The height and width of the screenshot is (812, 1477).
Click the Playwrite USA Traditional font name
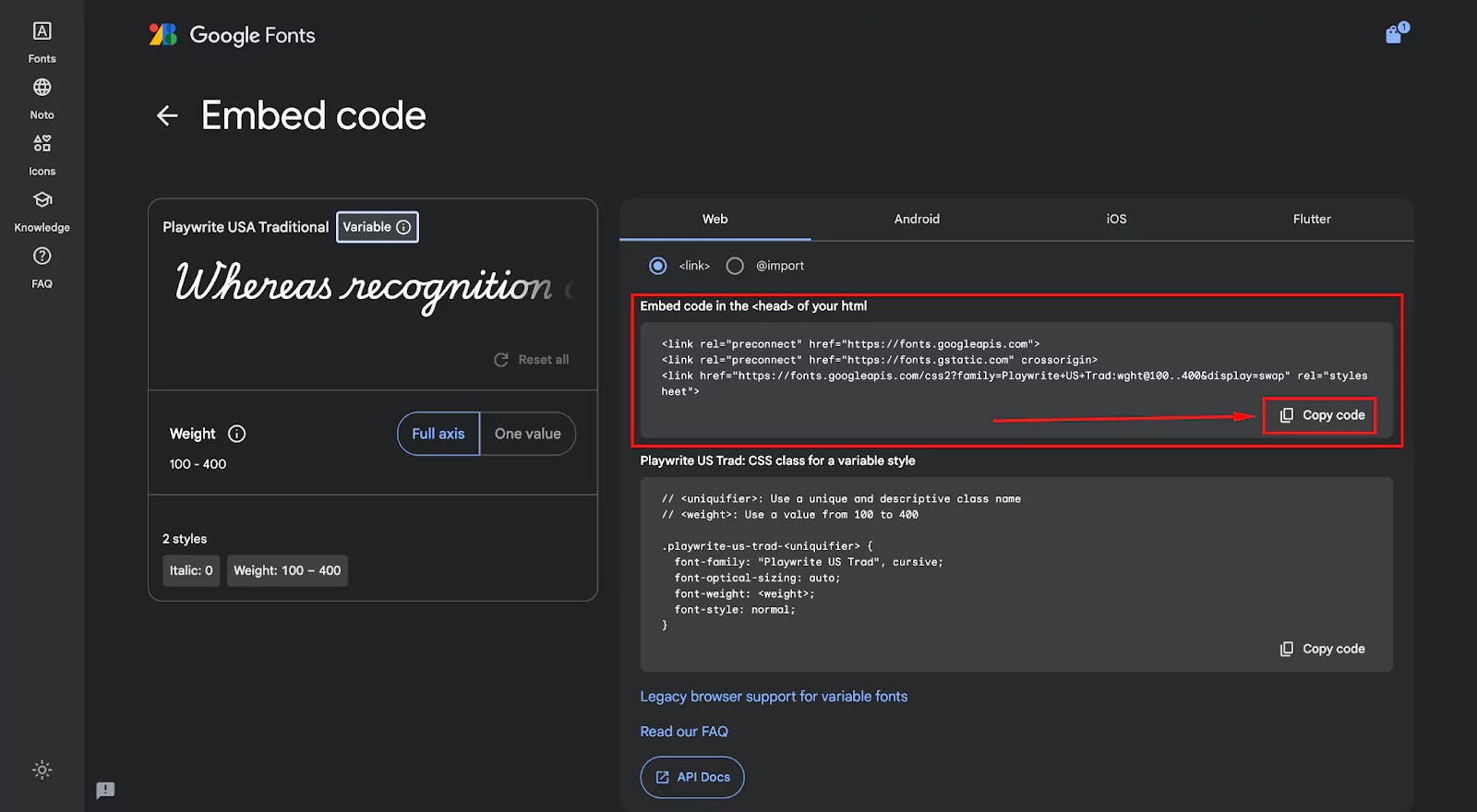click(x=246, y=227)
